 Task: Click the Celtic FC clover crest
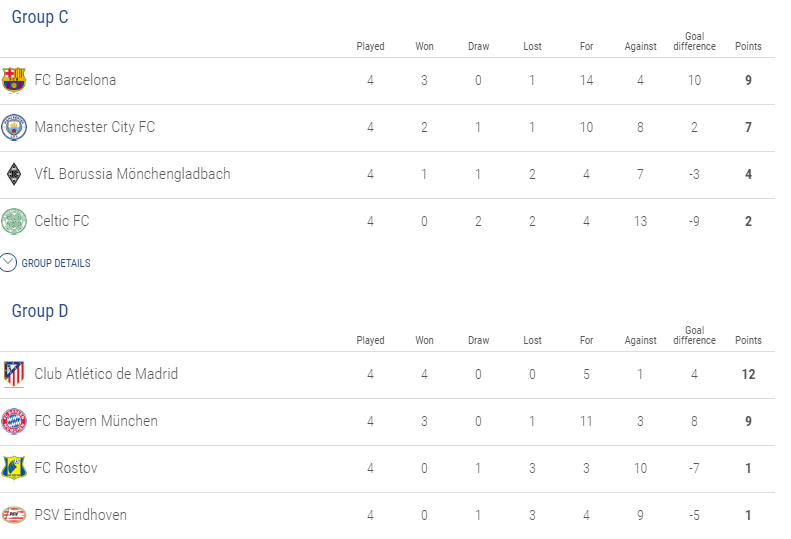[x=14, y=221]
